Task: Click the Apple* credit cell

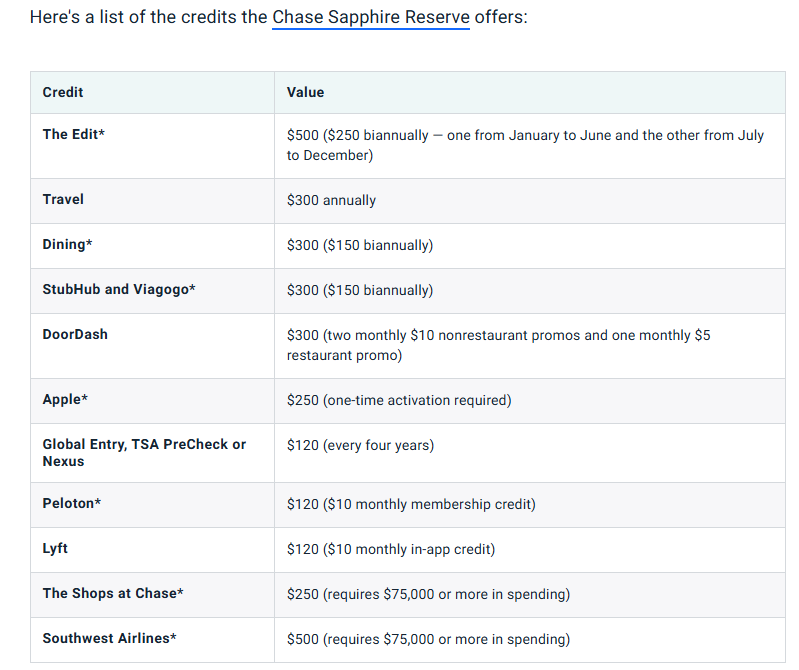Action: (65, 399)
